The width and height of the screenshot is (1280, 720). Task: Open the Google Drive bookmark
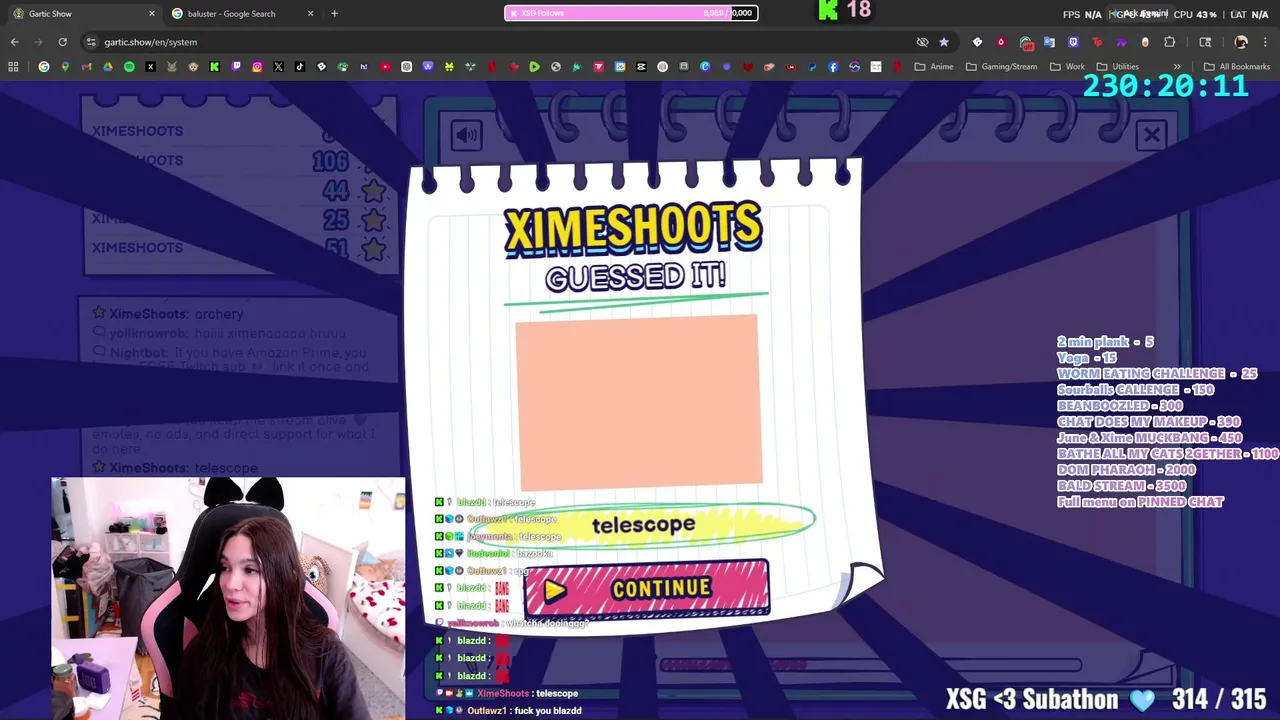[108, 67]
